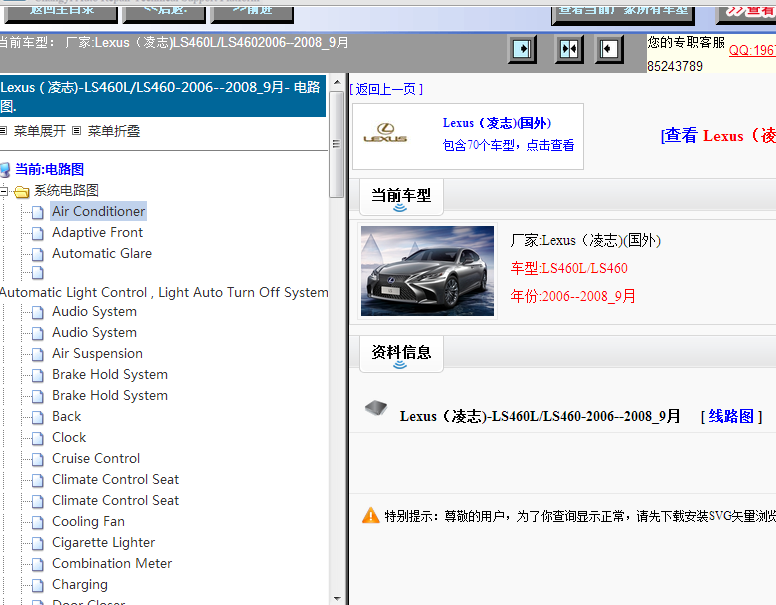Open the Clock diagram
776x605 pixels.
[69, 438]
